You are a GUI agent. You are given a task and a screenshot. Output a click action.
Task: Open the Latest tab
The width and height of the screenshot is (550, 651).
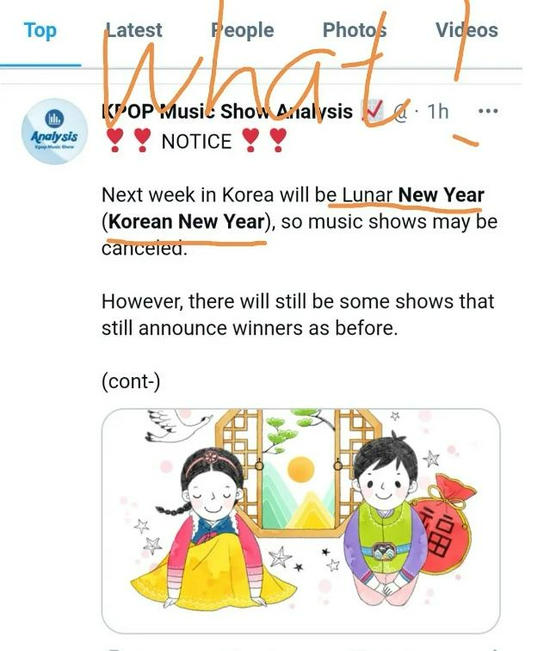[x=133, y=30]
